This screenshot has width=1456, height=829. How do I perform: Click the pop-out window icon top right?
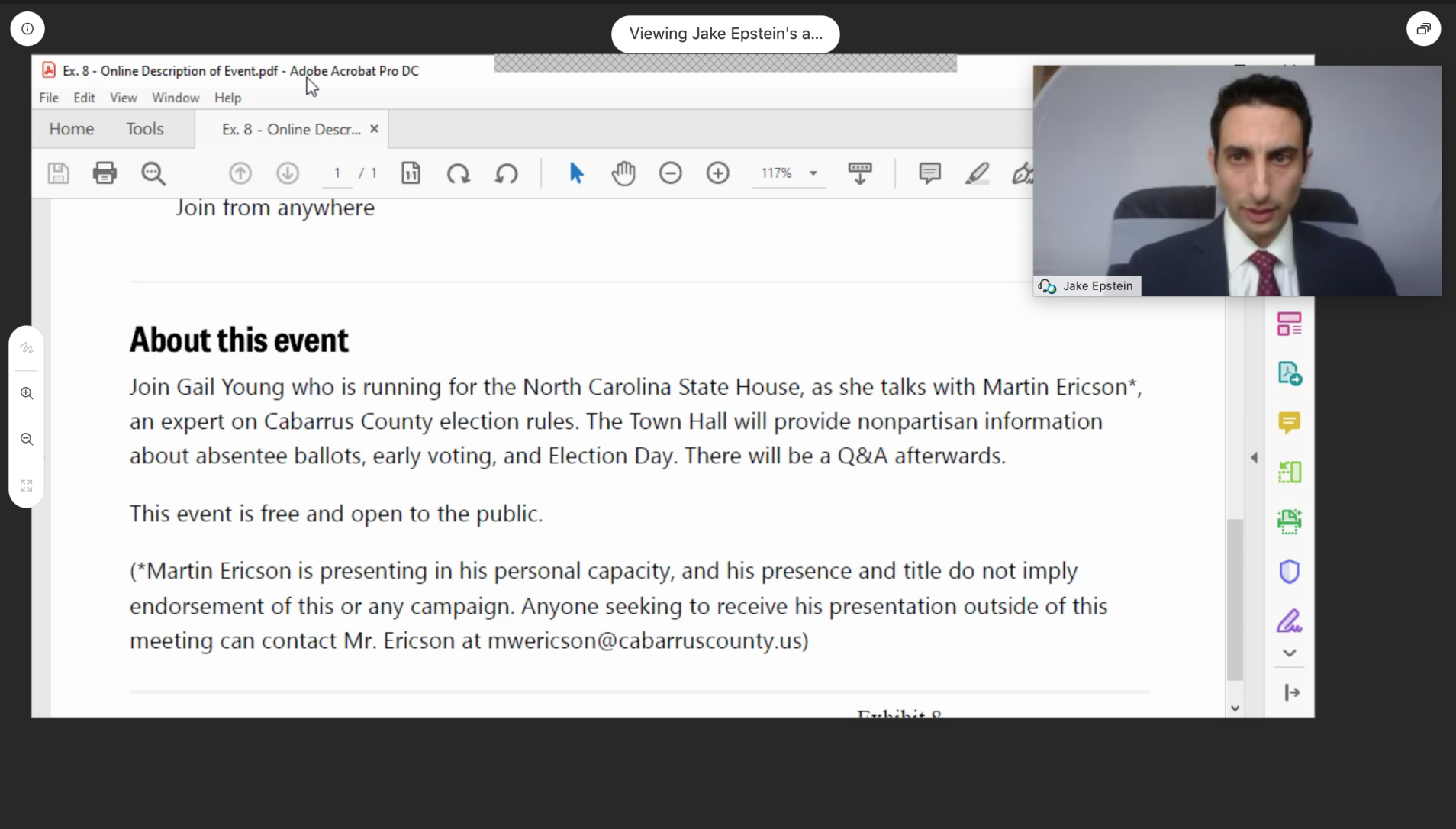pyautogui.click(x=1423, y=29)
